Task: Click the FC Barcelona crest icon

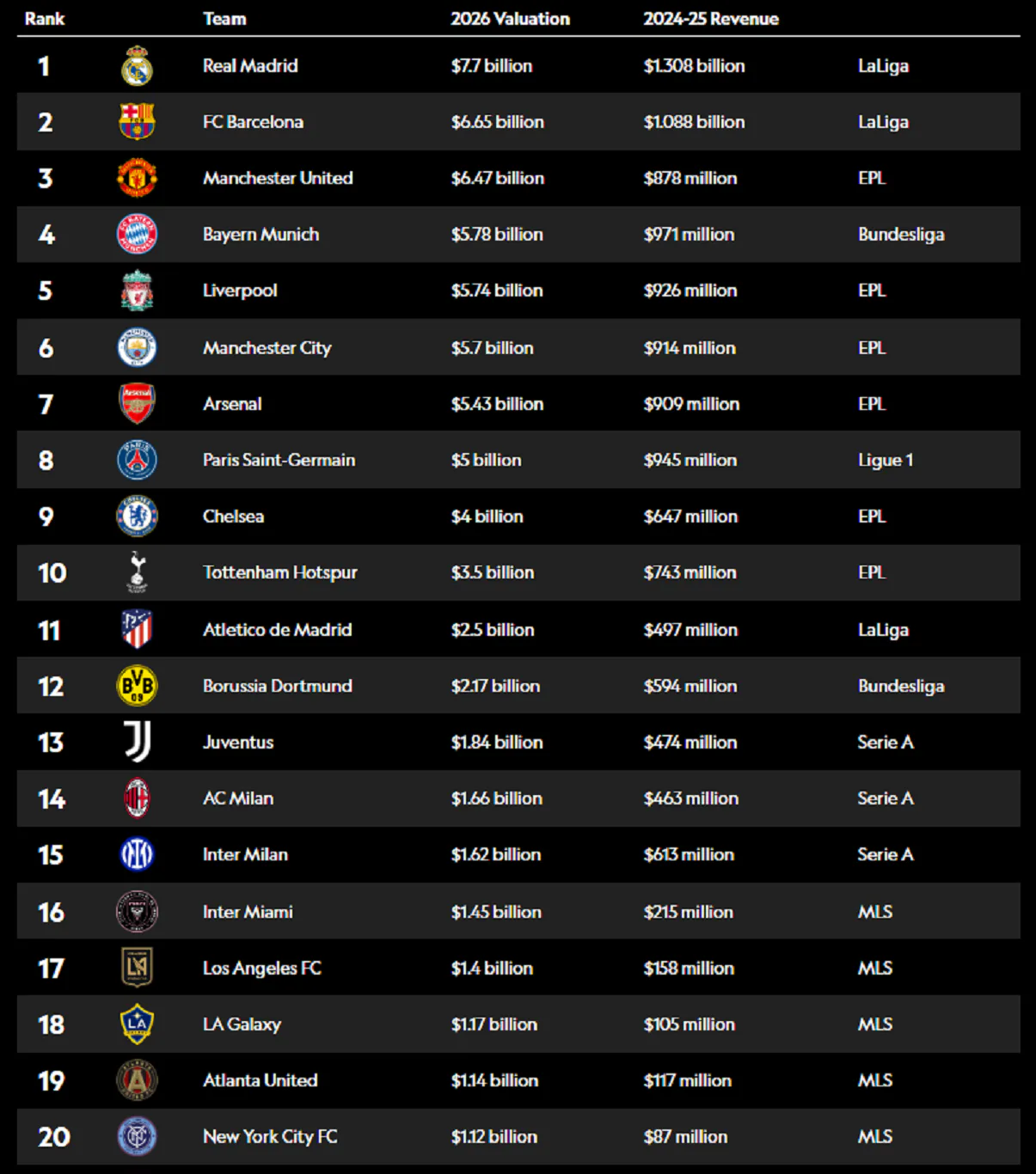Action: [137, 122]
